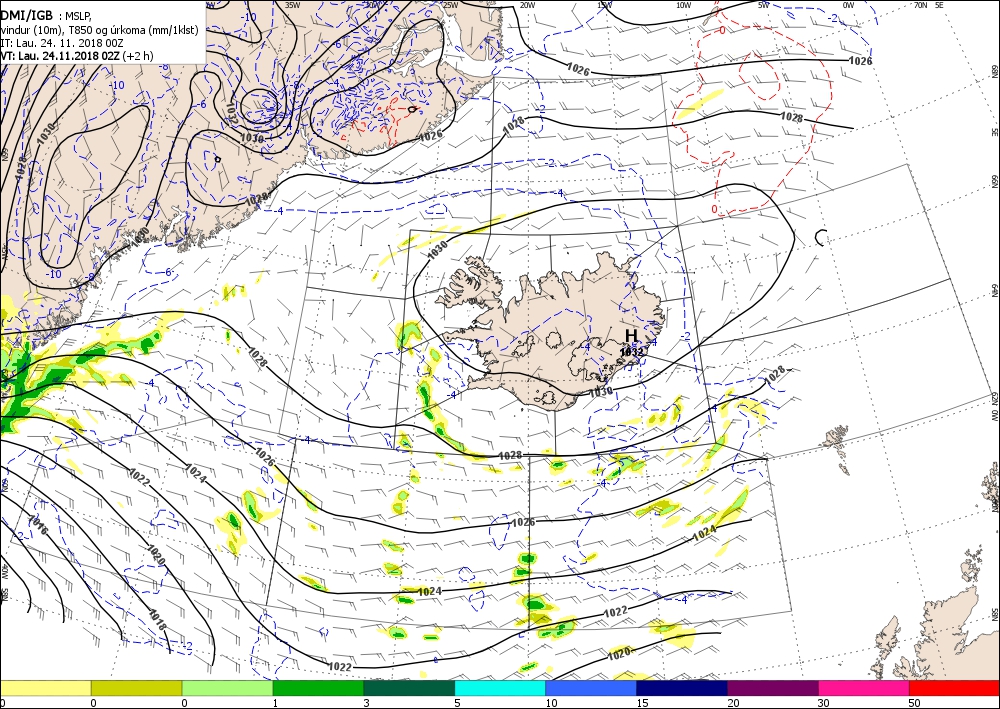Click legend scale value '30'
1000x709 pixels.
(824, 703)
